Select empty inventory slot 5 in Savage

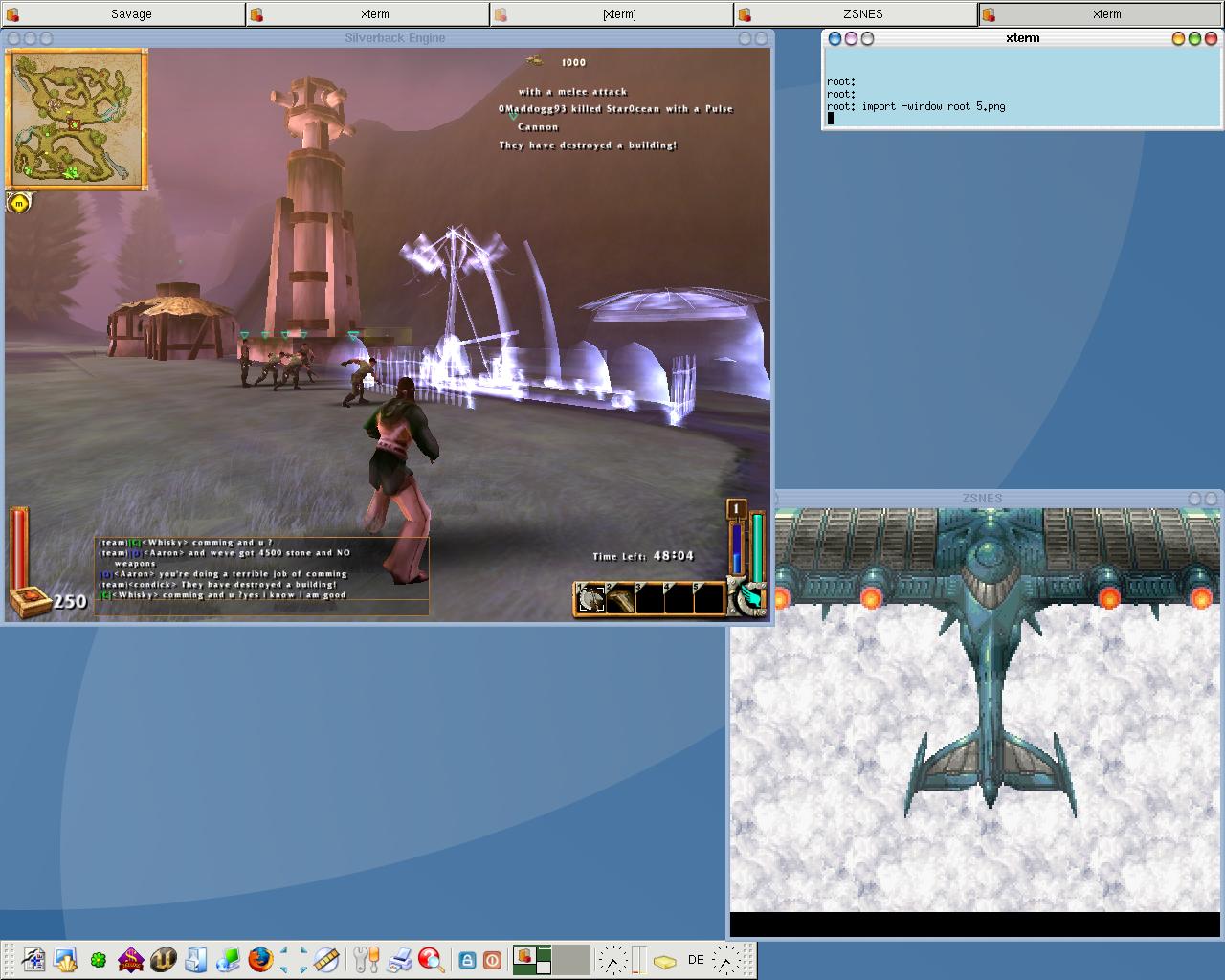707,598
